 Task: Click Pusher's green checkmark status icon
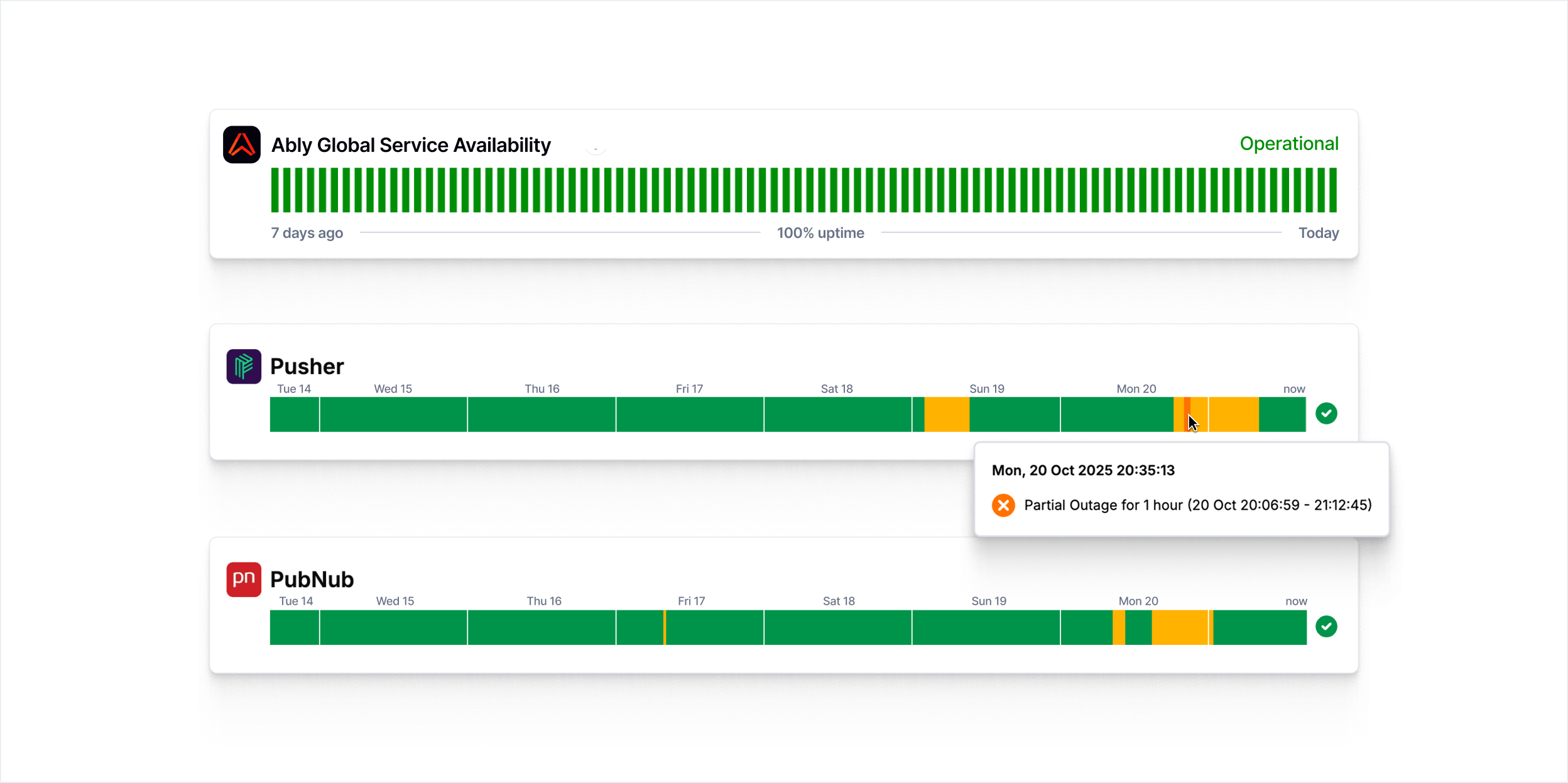click(x=1326, y=413)
